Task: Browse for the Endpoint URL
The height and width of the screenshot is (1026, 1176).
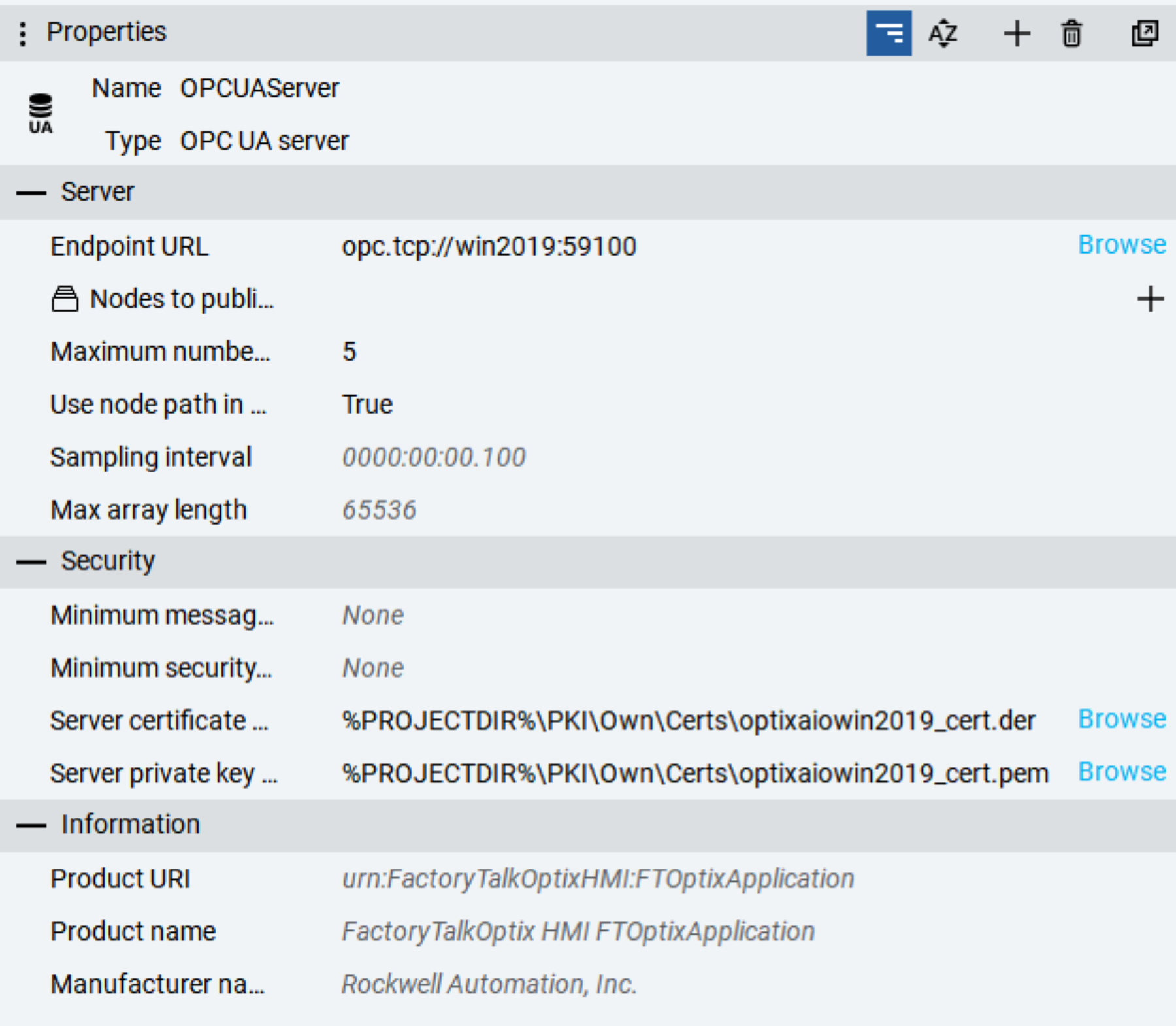Action: click(x=1122, y=245)
